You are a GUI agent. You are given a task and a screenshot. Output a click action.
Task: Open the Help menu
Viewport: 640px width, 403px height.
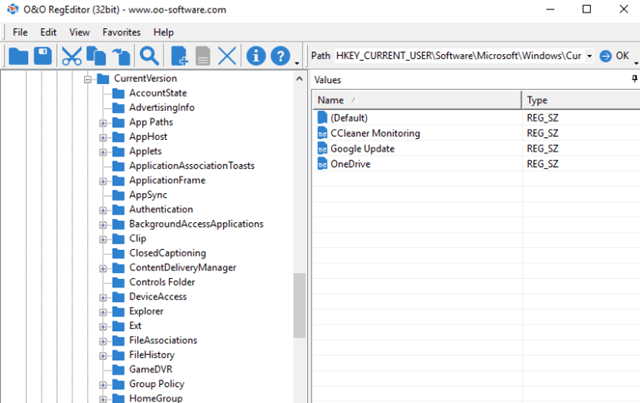[x=163, y=32]
